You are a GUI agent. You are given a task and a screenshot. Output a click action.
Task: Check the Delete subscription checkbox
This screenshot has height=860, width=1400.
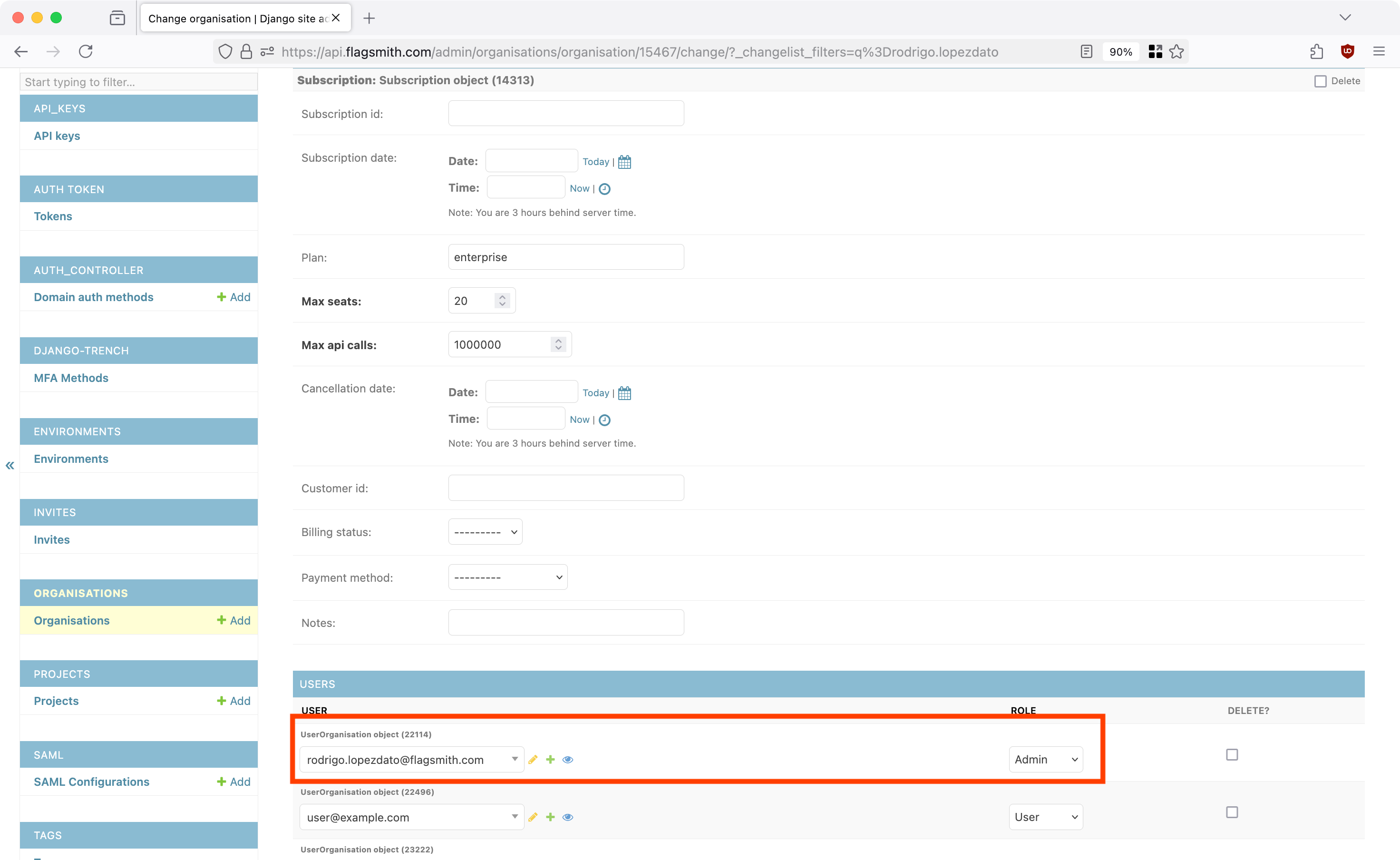1321,81
